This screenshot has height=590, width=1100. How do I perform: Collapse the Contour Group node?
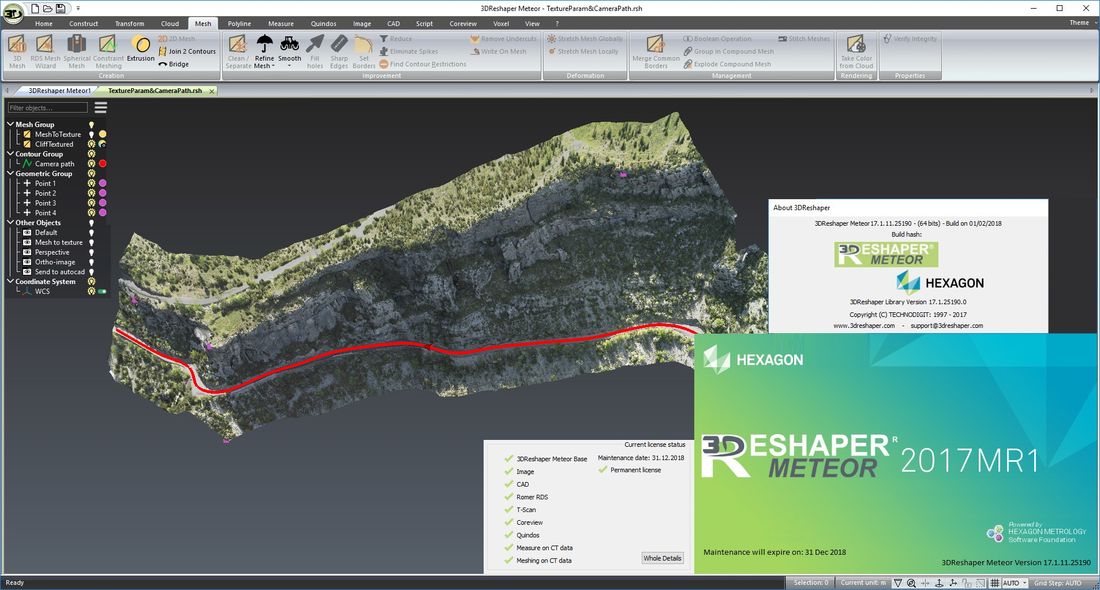(11, 154)
